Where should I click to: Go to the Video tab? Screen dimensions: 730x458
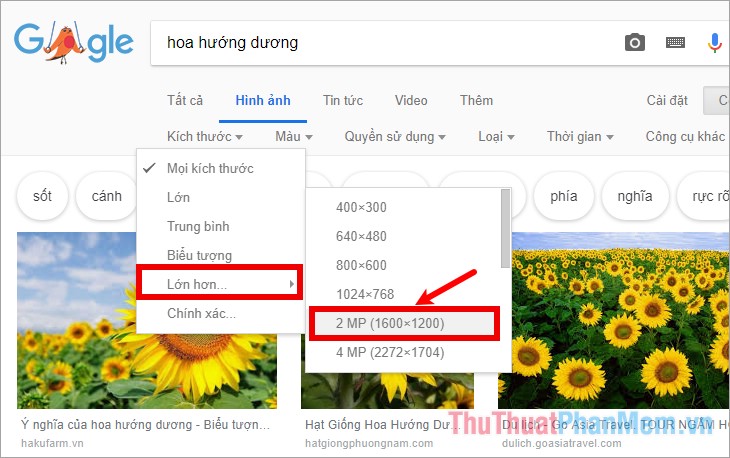tap(411, 101)
